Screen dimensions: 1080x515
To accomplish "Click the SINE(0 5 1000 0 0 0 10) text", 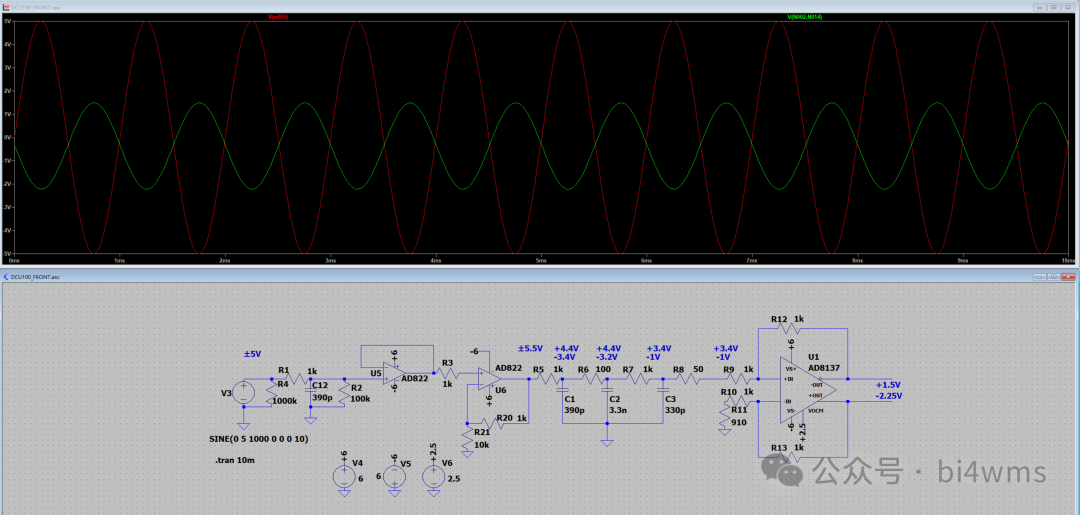I will coord(260,439).
